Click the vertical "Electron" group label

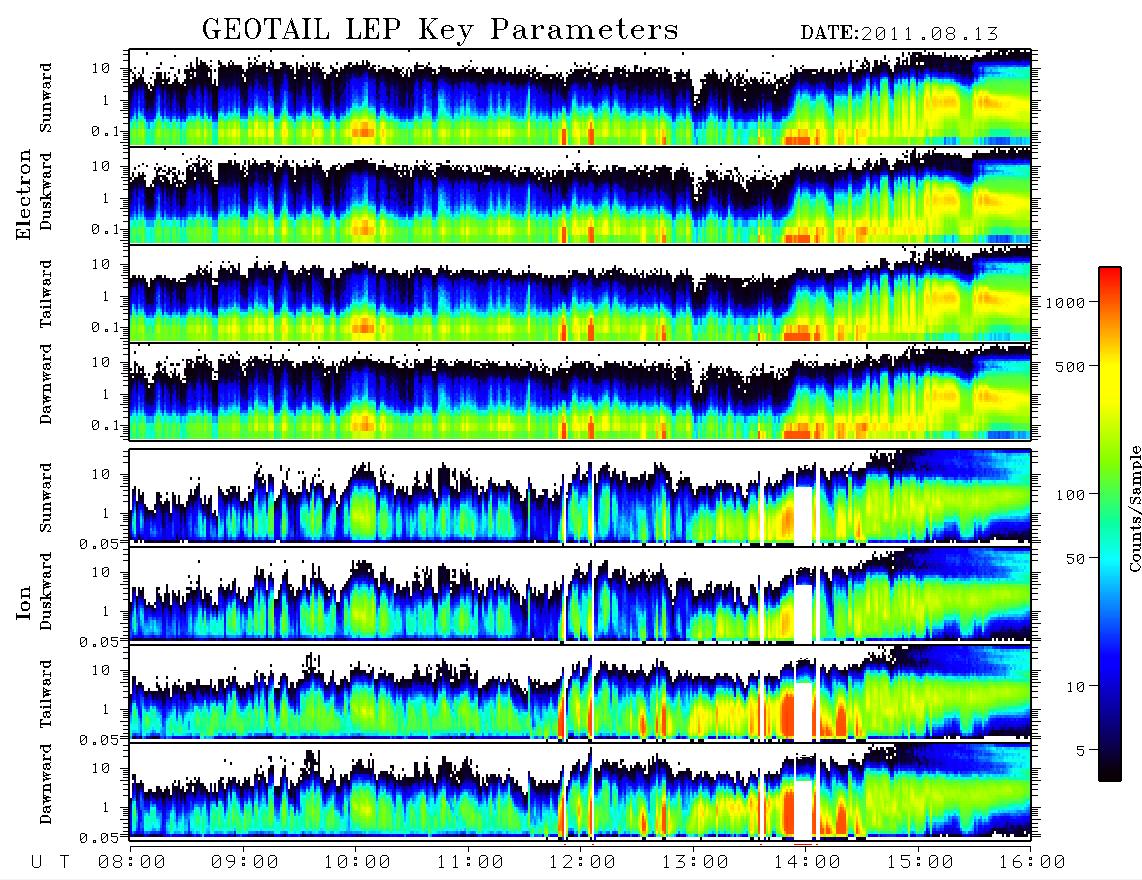pyautogui.click(x=24, y=194)
